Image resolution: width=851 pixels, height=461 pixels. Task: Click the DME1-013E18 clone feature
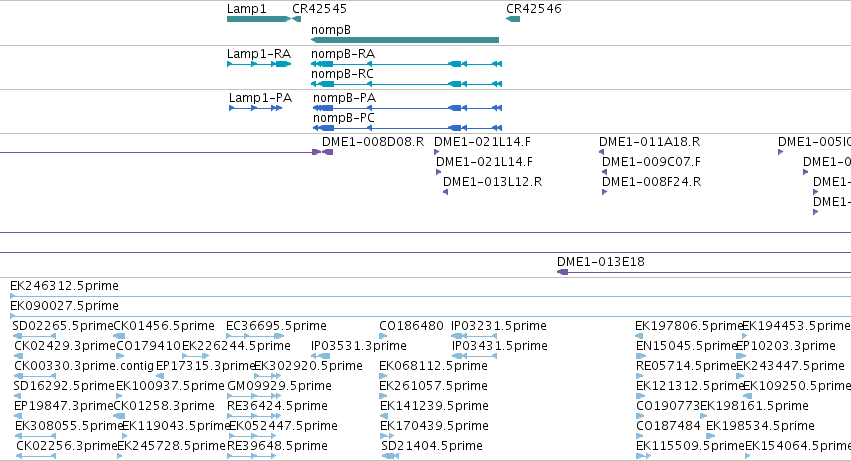[704, 272]
